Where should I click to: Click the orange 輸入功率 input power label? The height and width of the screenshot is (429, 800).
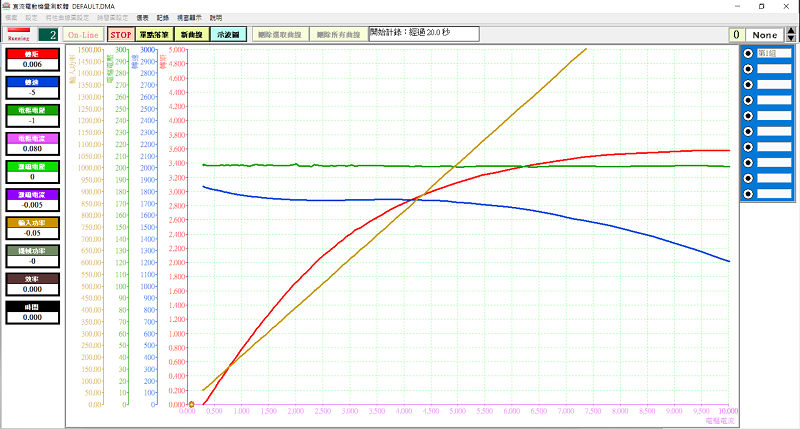click(31, 222)
